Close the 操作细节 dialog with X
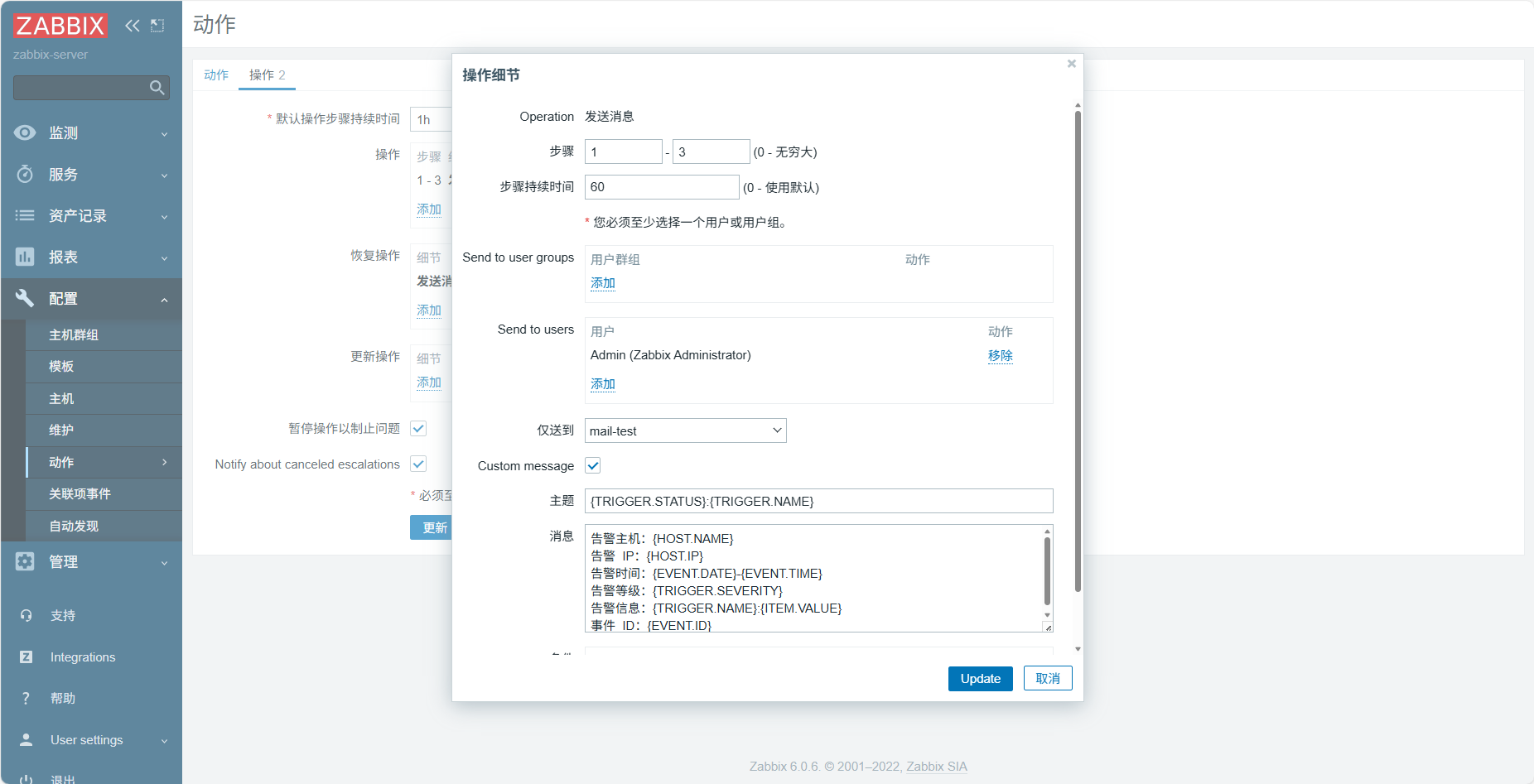This screenshot has width=1534, height=784. (1072, 64)
